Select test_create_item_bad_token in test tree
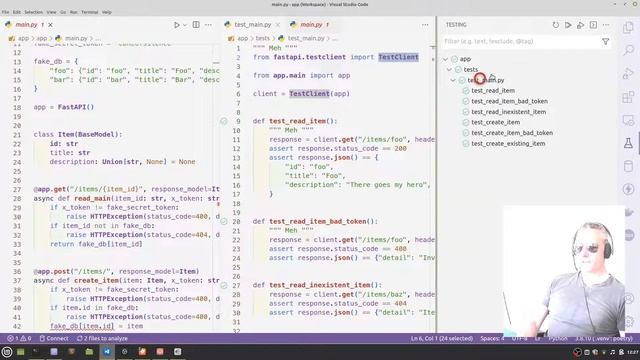The width and height of the screenshot is (640, 360). [512, 133]
